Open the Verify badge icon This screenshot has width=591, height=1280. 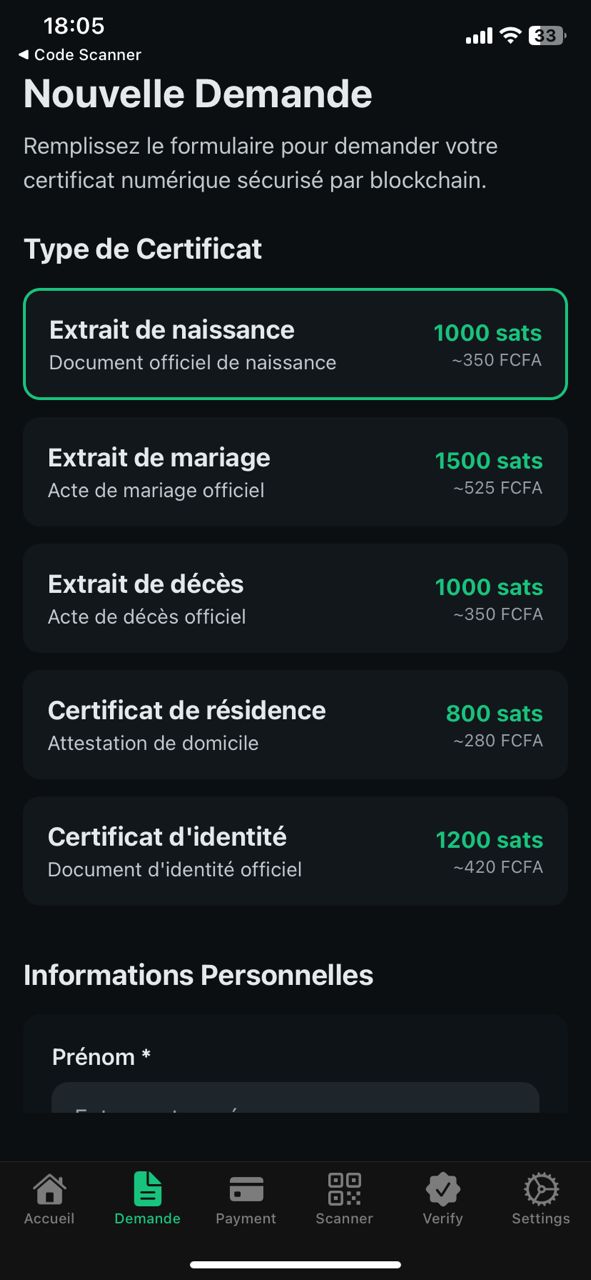tap(443, 1189)
